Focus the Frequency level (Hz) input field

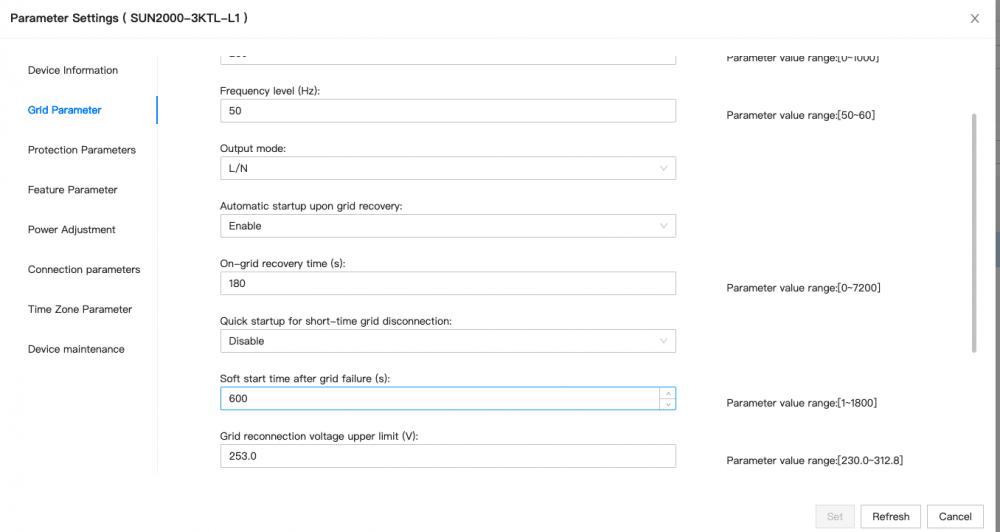[448, 111]
